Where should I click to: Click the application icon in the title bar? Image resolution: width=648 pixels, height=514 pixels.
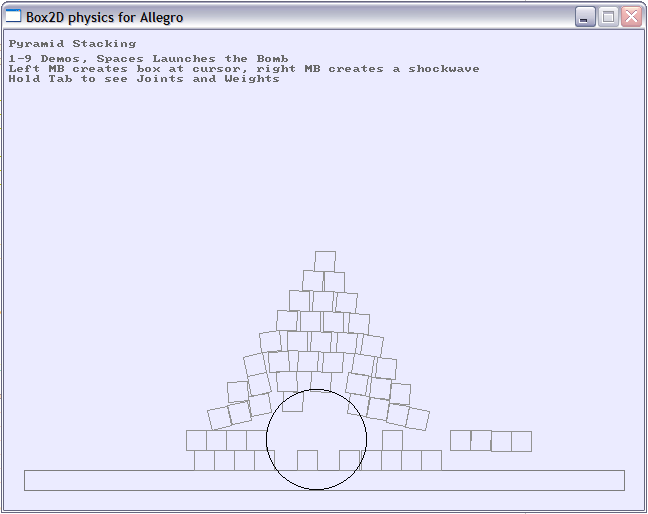(13, 17)
